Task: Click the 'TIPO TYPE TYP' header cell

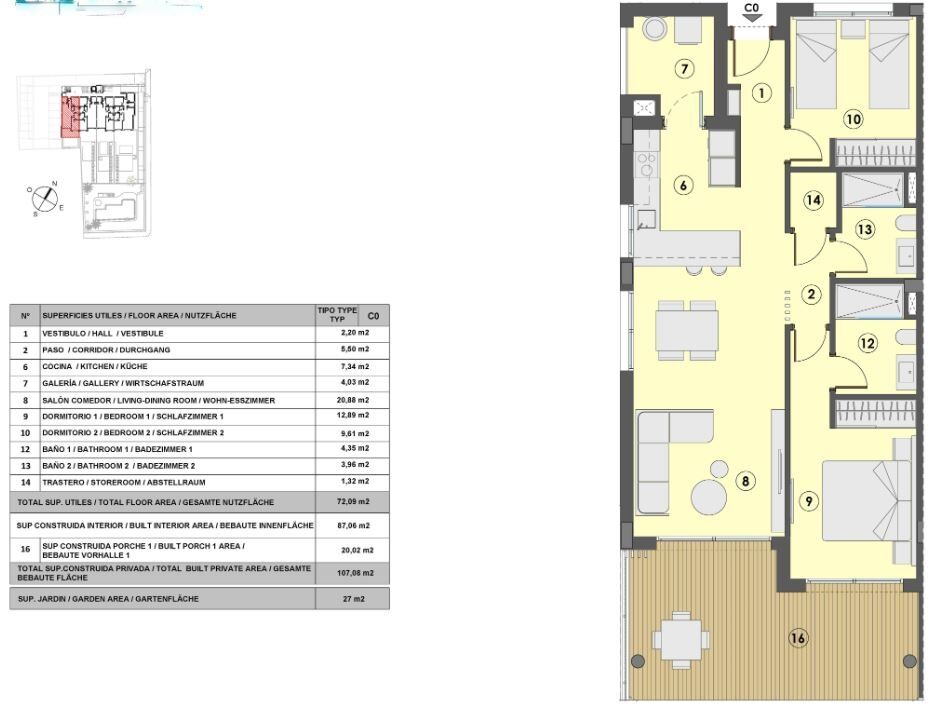Action: click(337, 315)
